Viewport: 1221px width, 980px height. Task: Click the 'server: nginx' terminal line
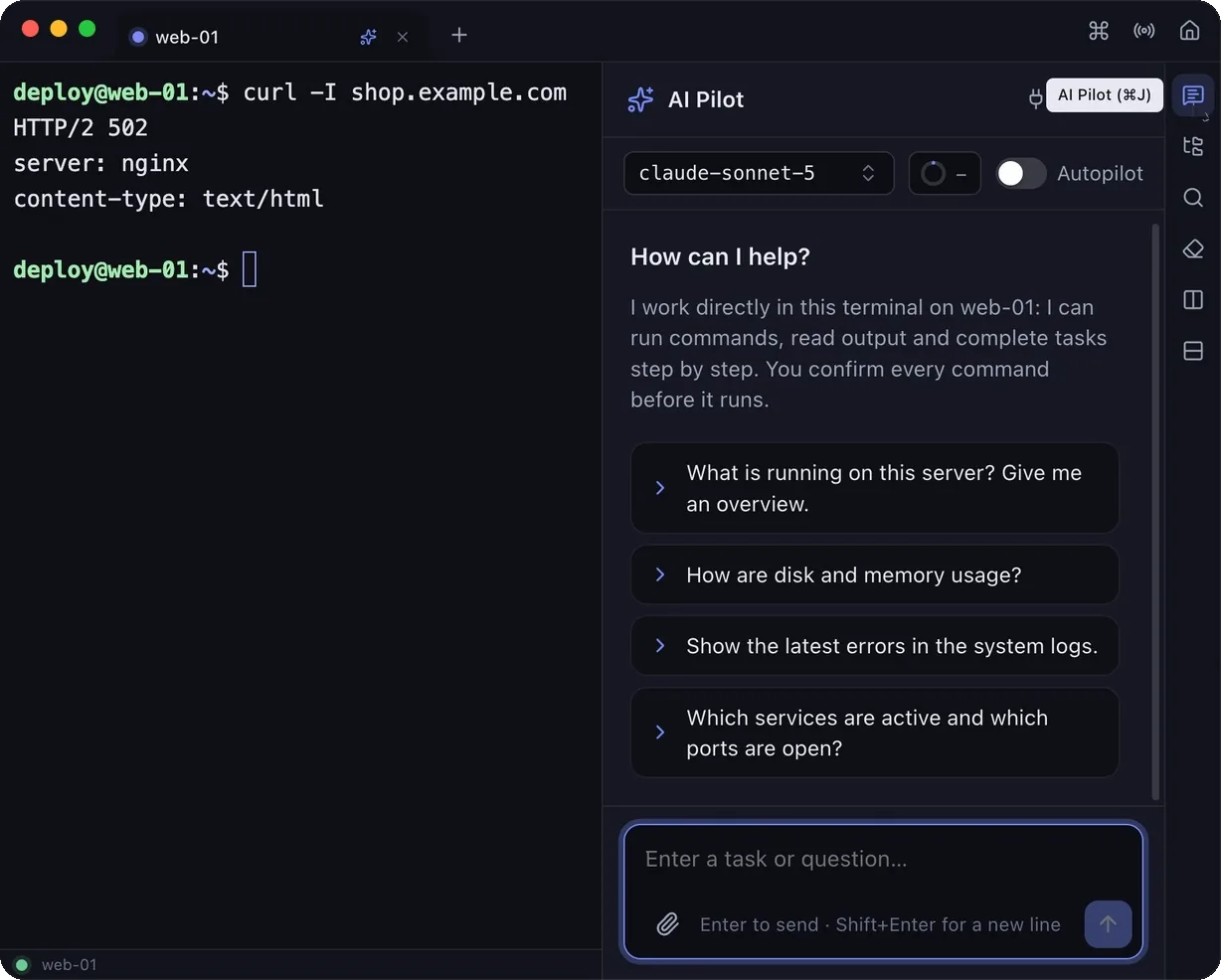pos(100,163)
